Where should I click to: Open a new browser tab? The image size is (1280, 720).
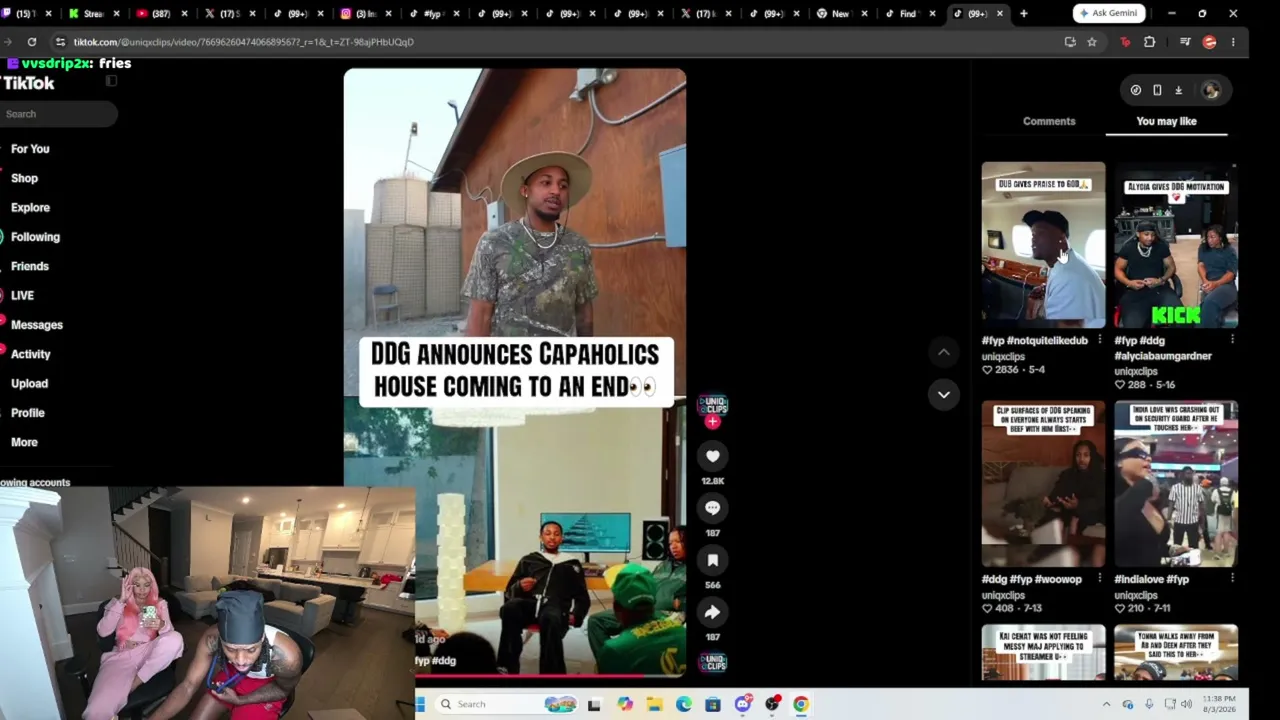(1023, 14)
